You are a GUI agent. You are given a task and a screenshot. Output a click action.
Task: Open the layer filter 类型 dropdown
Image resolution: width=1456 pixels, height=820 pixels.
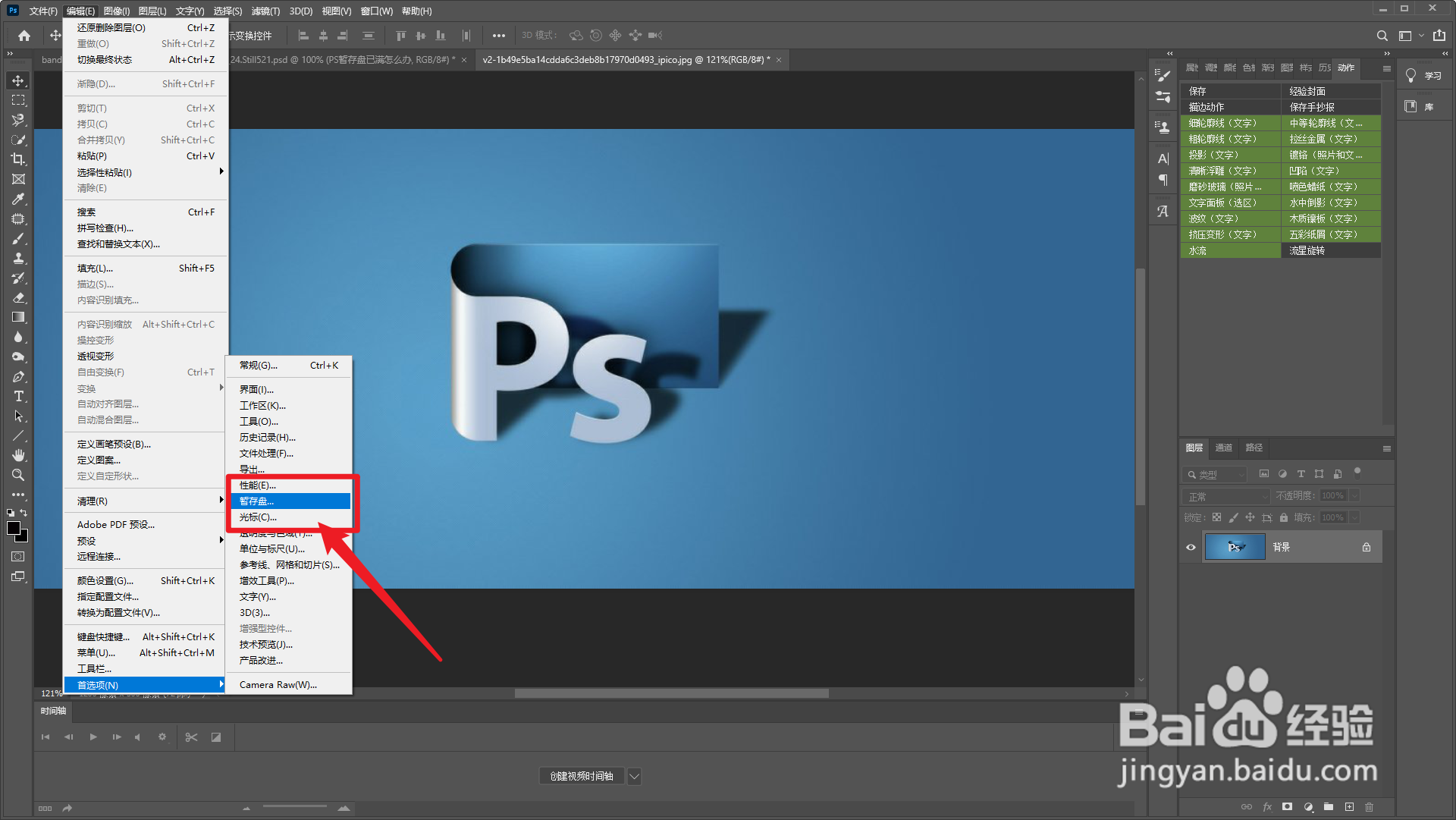coord(1216,474)
